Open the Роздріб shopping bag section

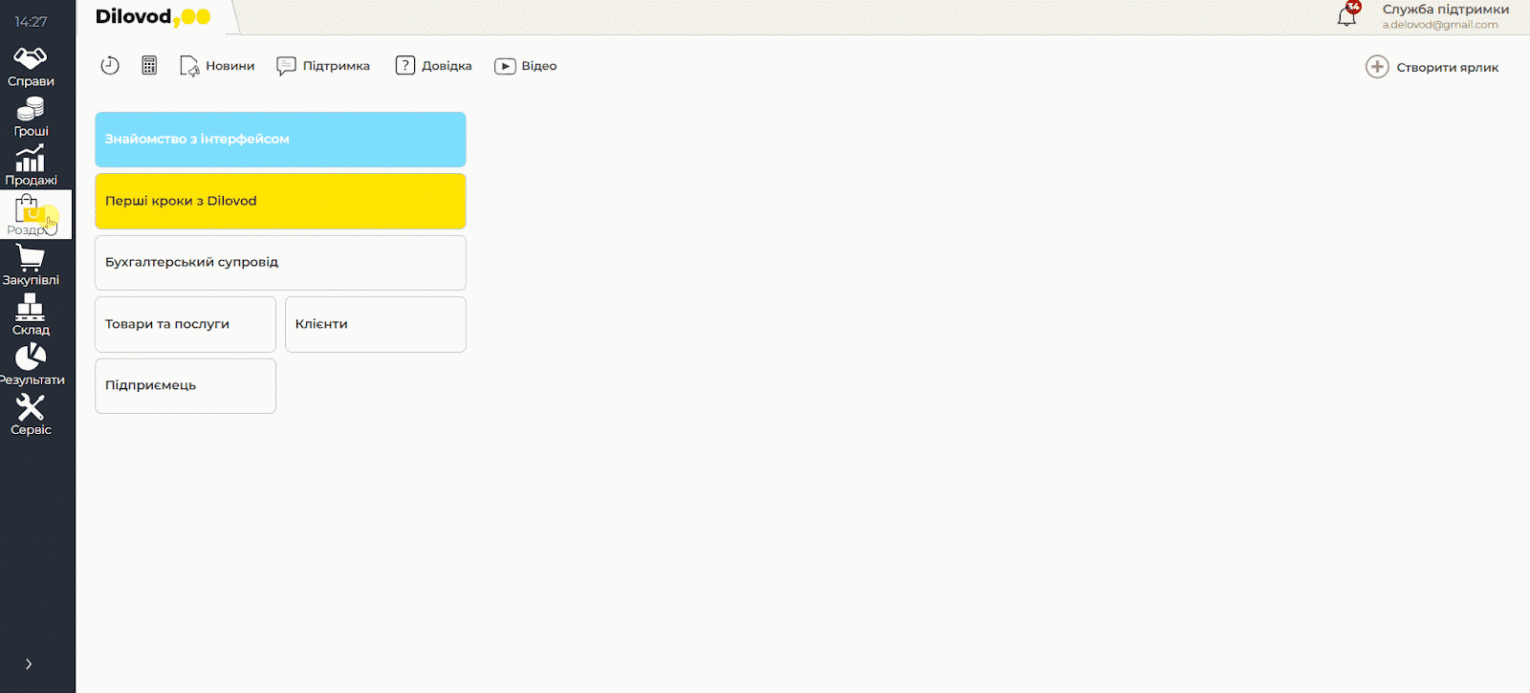pyautogui.click(x=31, y=215)
